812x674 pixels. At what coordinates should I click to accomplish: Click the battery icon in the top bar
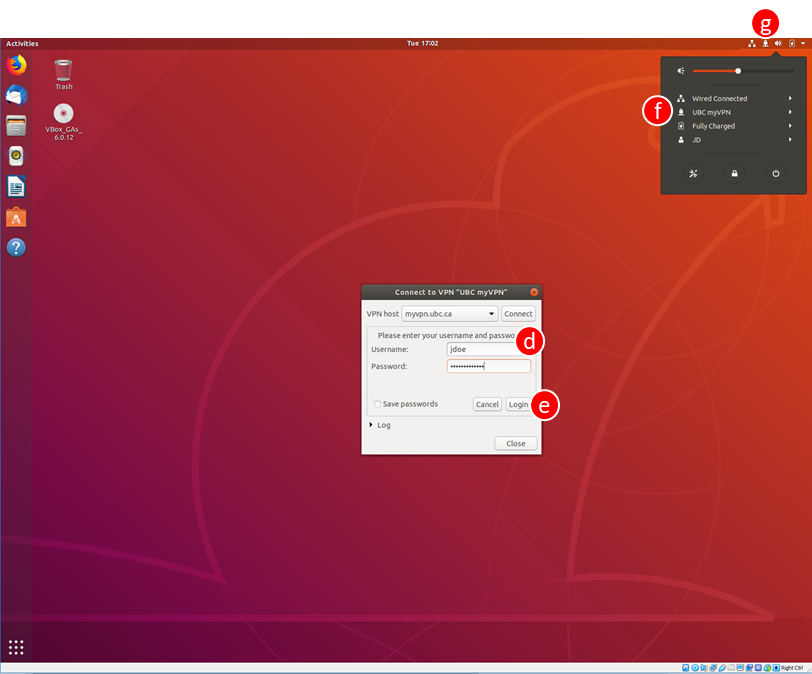pyautogui.click(x=792, y=43)
